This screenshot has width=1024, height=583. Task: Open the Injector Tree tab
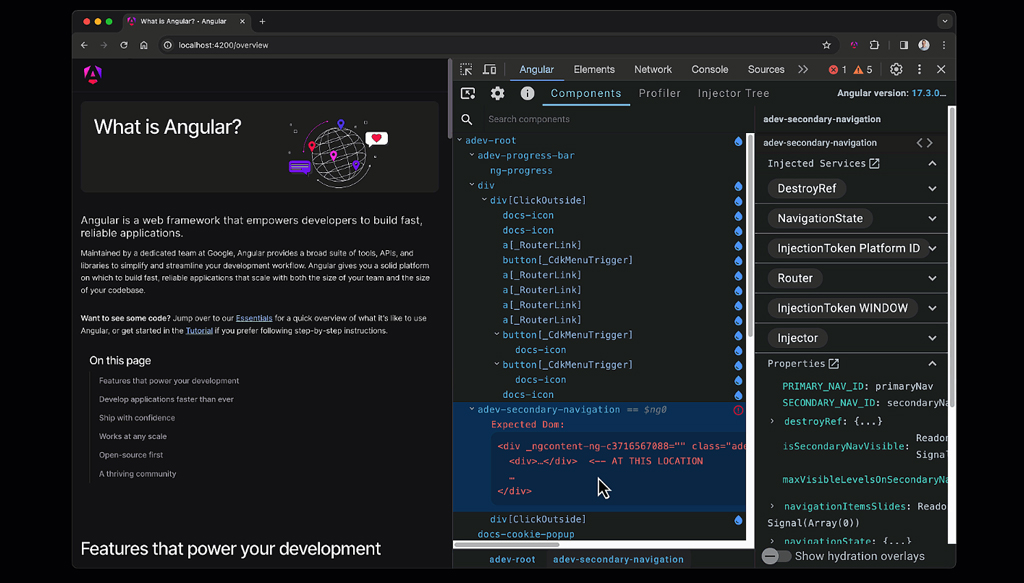click(733, 93)
